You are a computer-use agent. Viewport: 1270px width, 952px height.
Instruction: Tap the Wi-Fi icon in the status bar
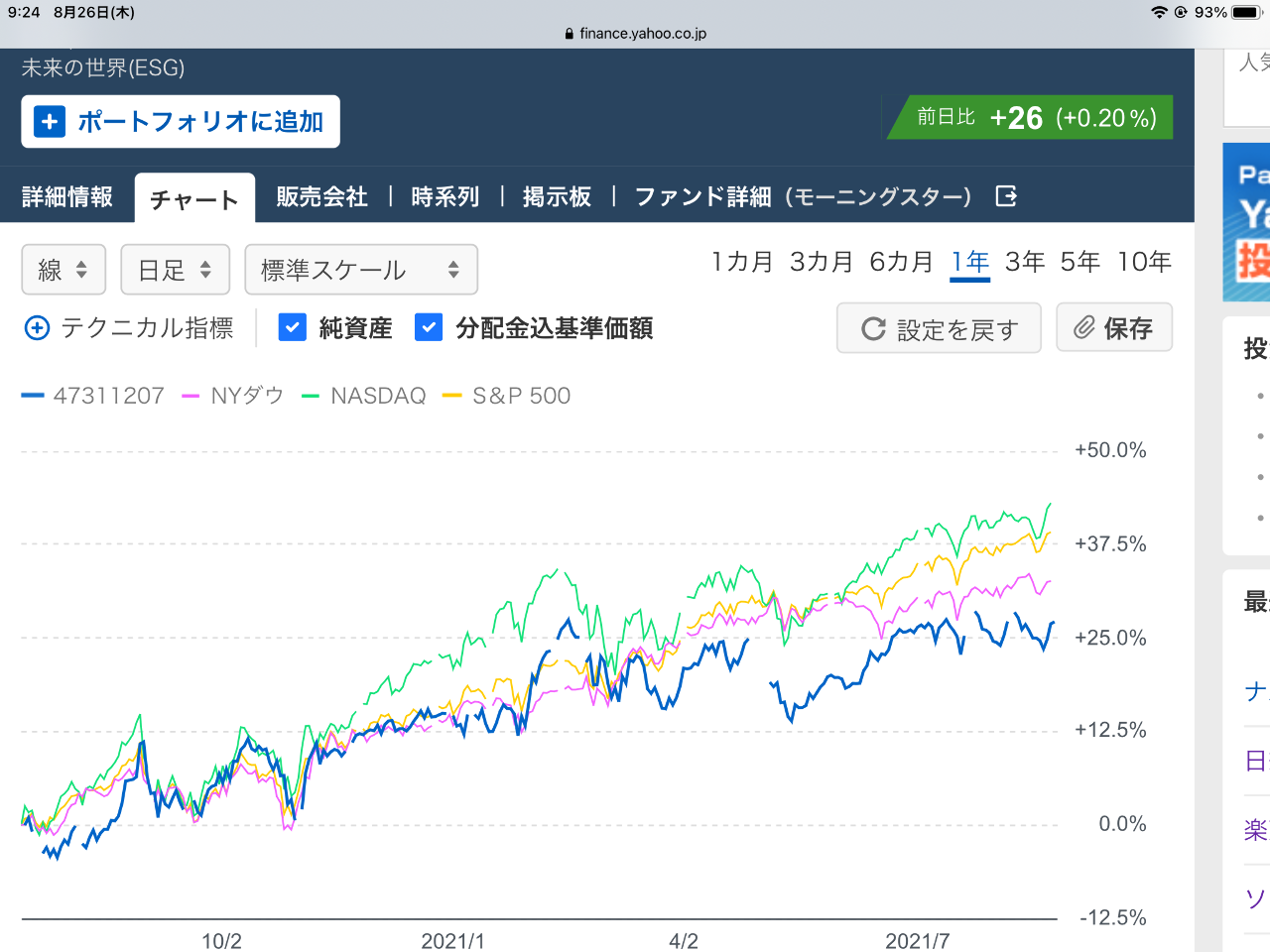(1159, 12)
